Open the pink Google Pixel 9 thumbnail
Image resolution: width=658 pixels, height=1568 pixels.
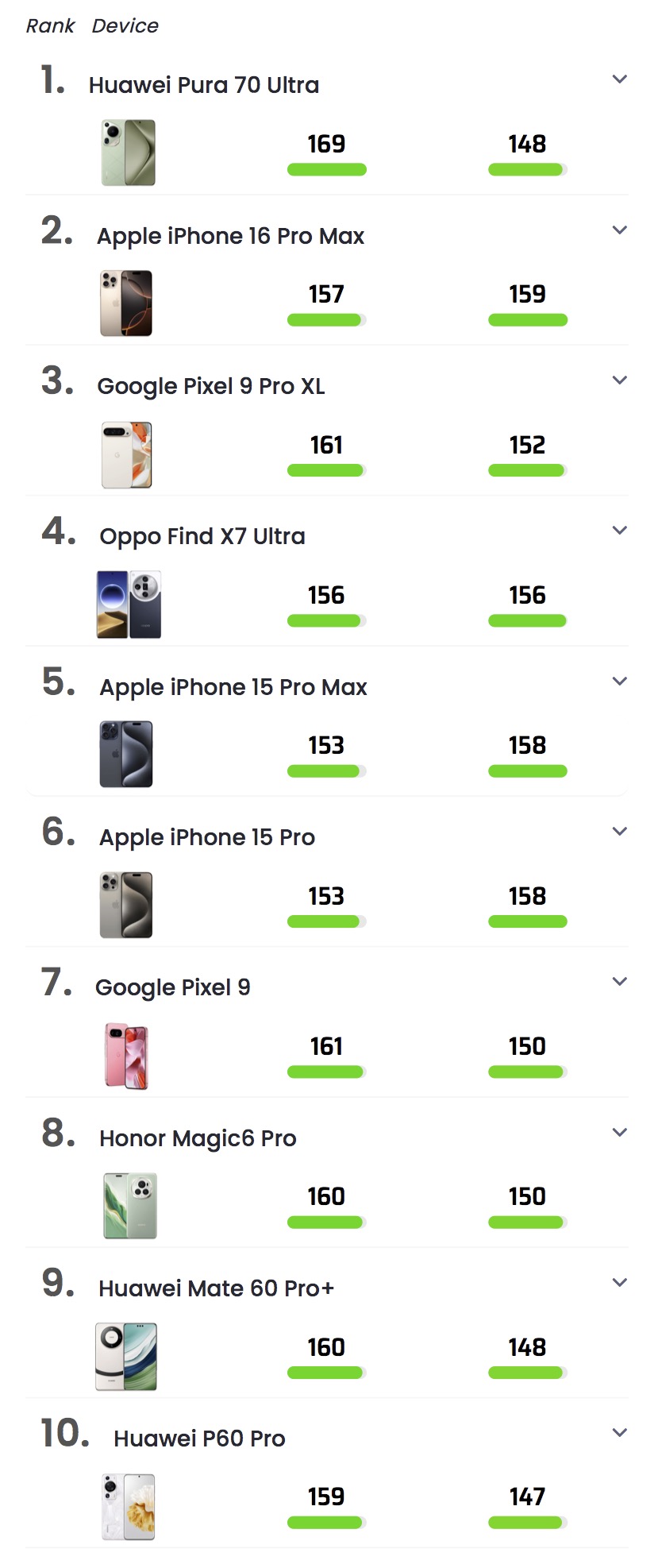[127, 1055]
